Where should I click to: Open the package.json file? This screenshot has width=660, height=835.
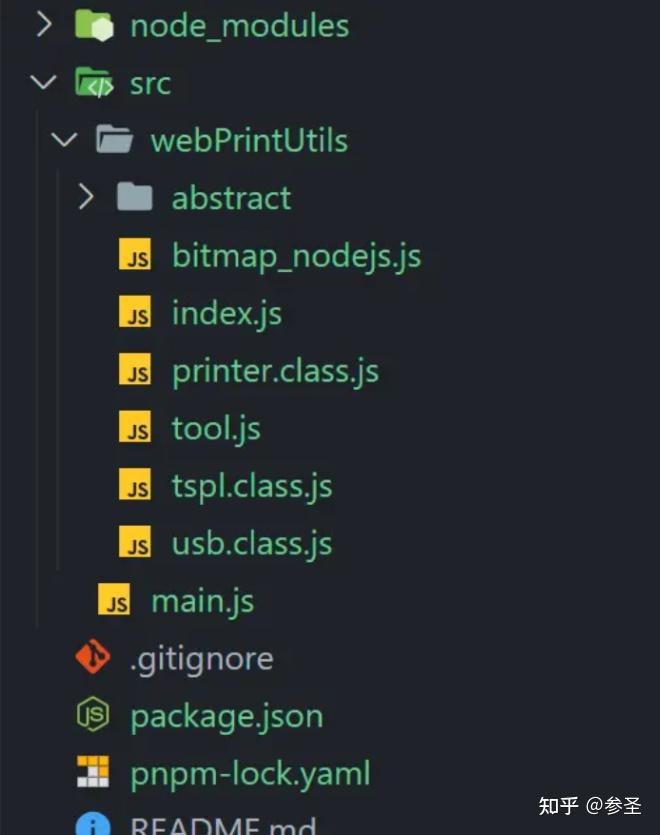[226, 716]
